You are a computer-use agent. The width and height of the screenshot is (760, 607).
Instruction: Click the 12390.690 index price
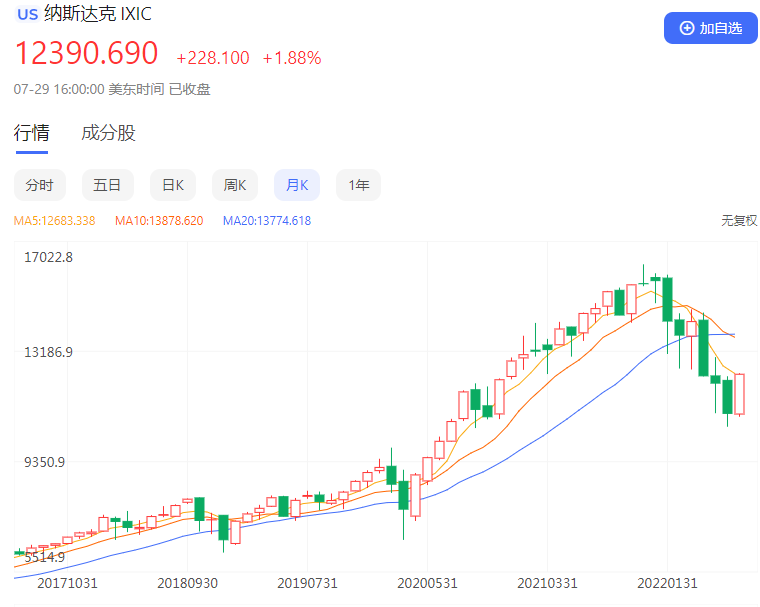[x=87, y=53]
